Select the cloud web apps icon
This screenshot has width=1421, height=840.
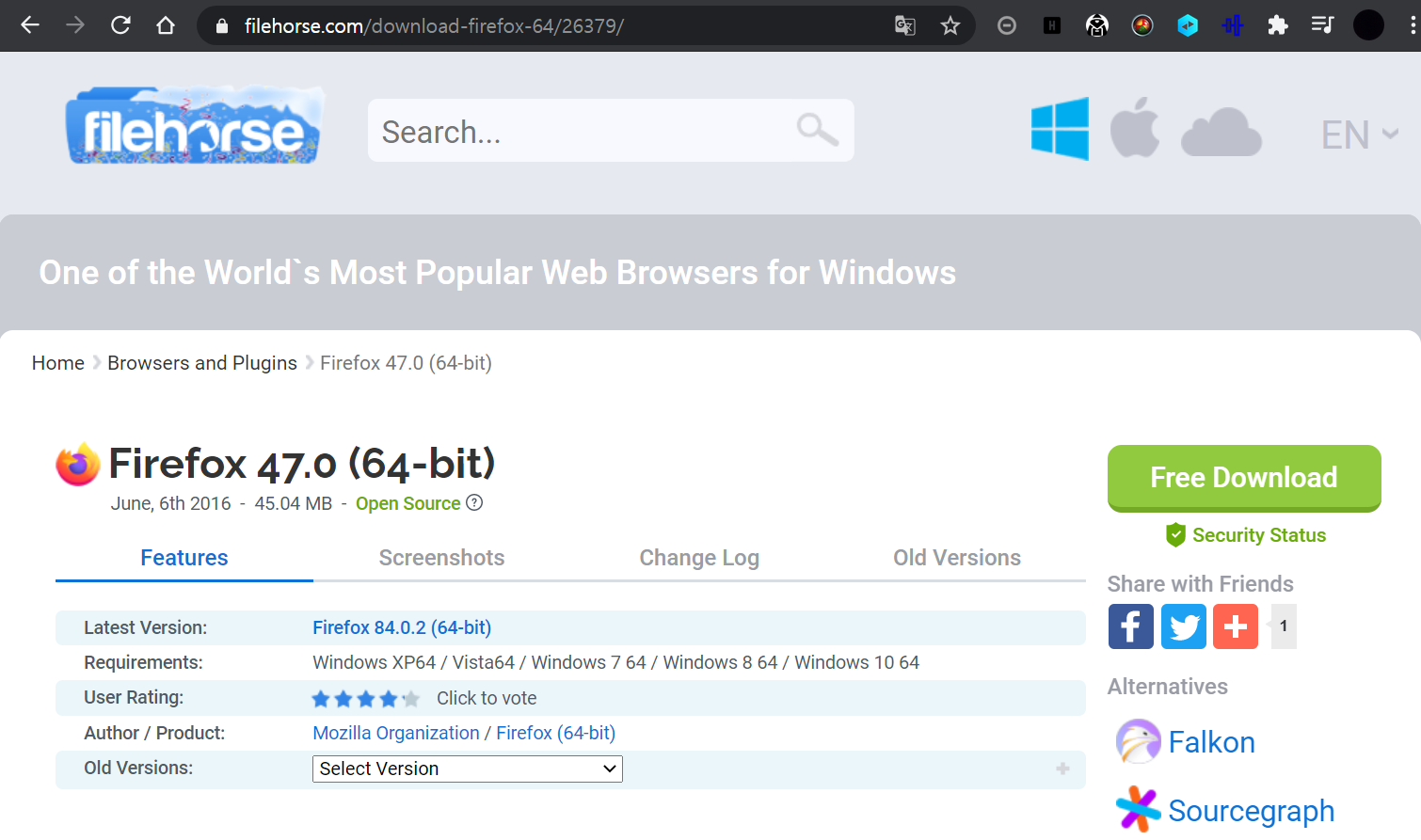(x=1221, y=132)
